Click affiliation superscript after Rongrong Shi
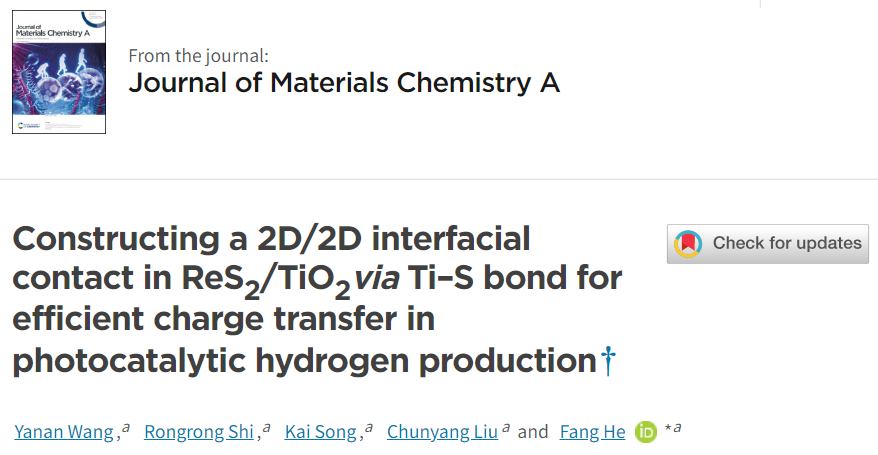Image resolution: width=878 pixels, height=455 pixels. tap(266, 428)
